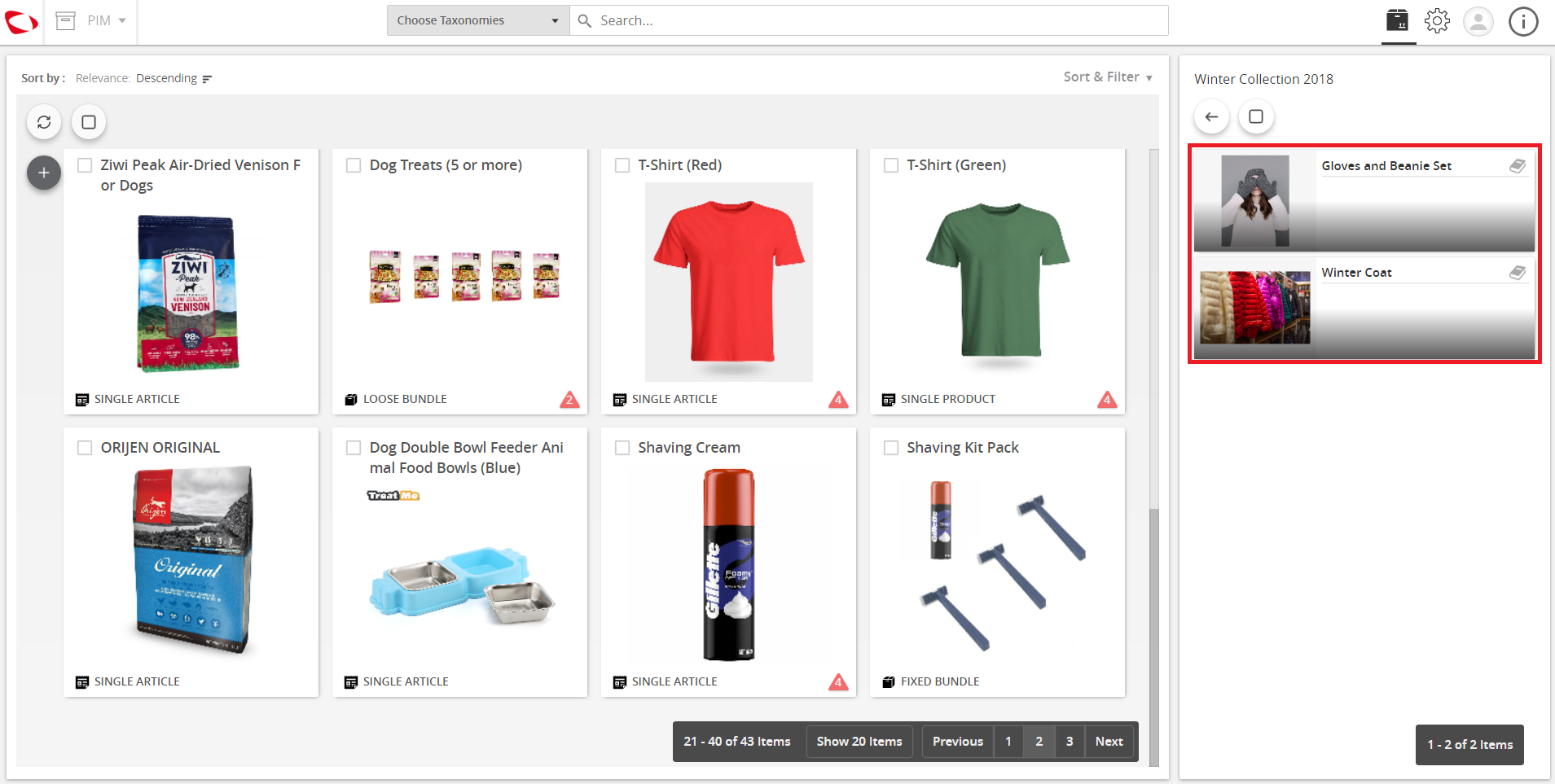
Task: Click the single article icon on ORIJEN ORIGINAL card
Action: [x=82, y=682]
